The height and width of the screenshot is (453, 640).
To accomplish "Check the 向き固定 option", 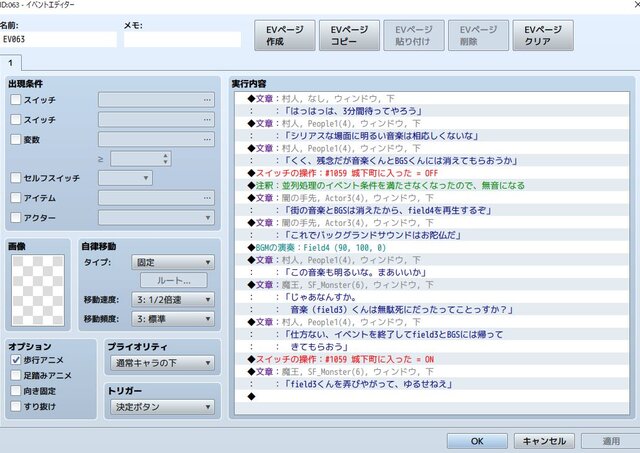I will (16, 391).
